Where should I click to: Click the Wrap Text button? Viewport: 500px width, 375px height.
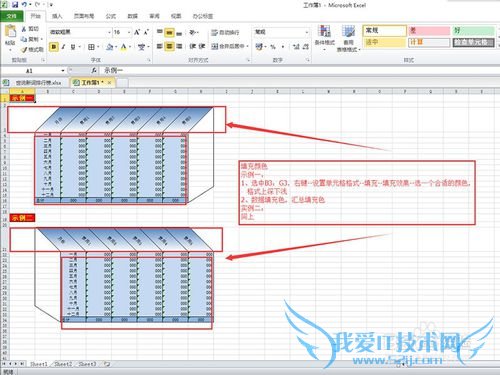click(225, 32)
